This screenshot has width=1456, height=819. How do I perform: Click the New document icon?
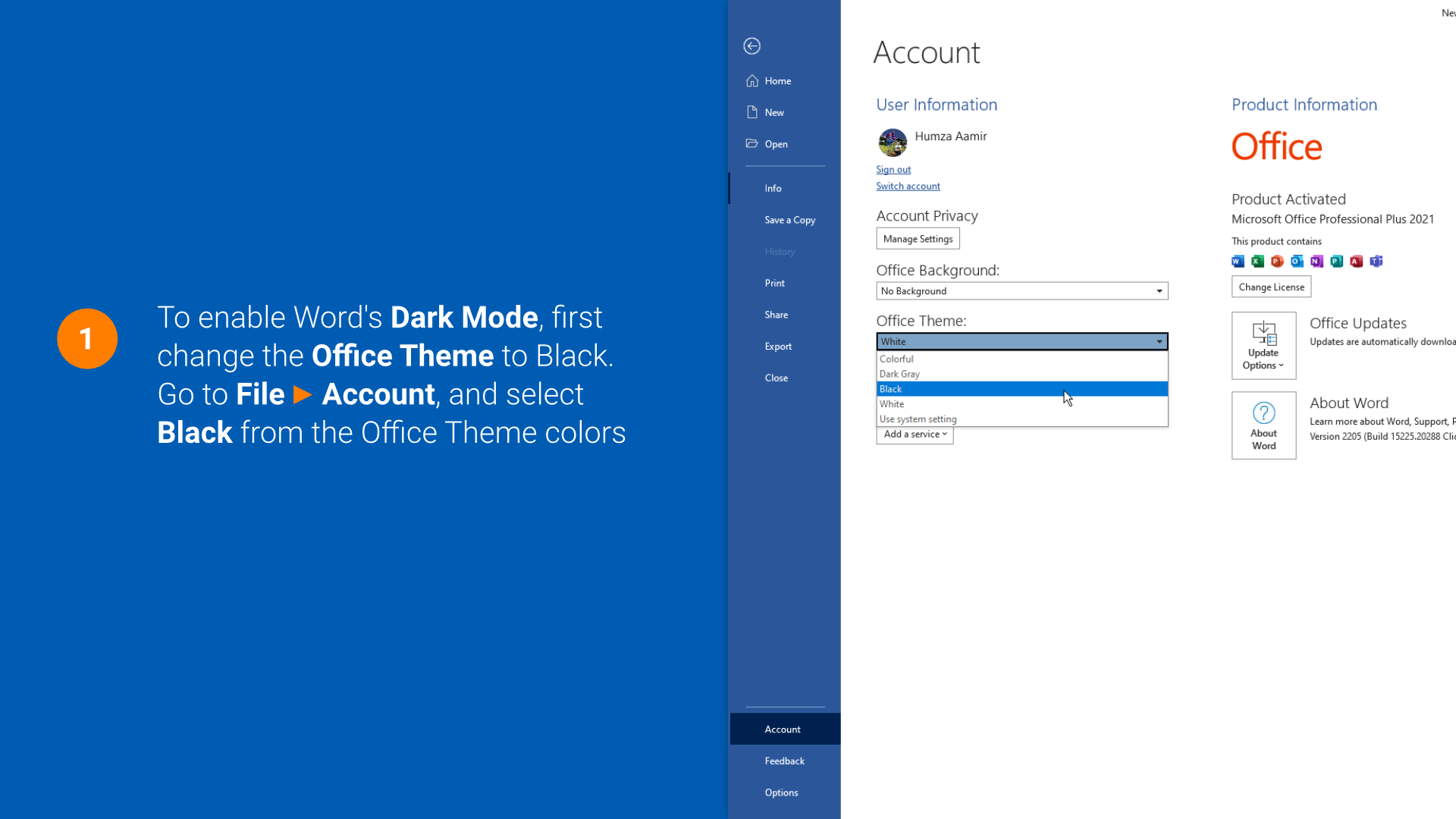pyautogui.click(x=752, y=112)
